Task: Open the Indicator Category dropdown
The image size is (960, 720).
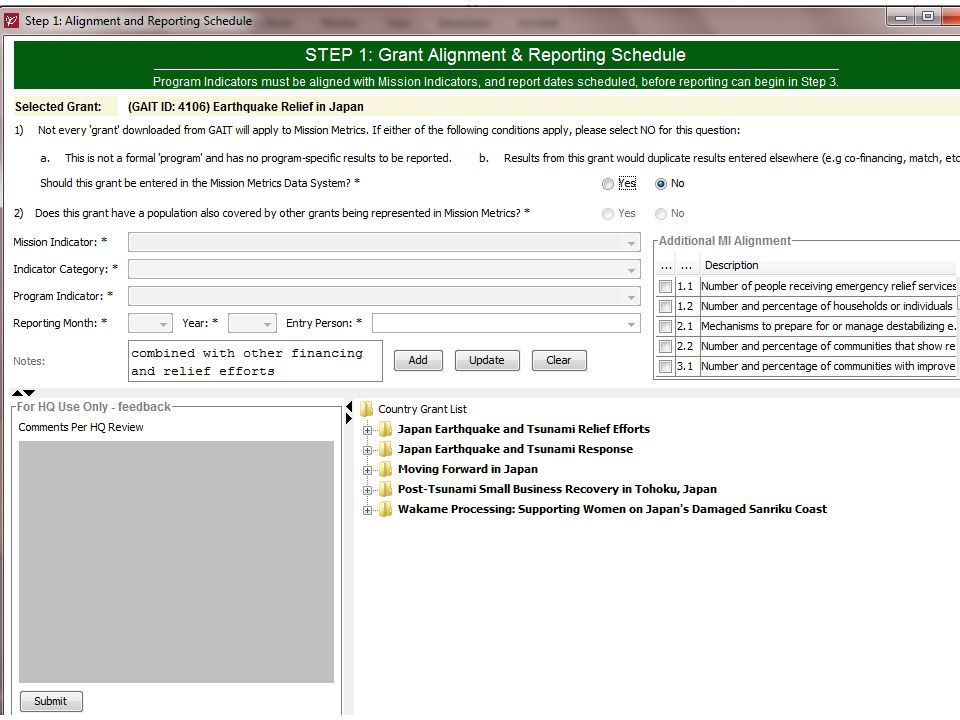Action: pos(384,269)
